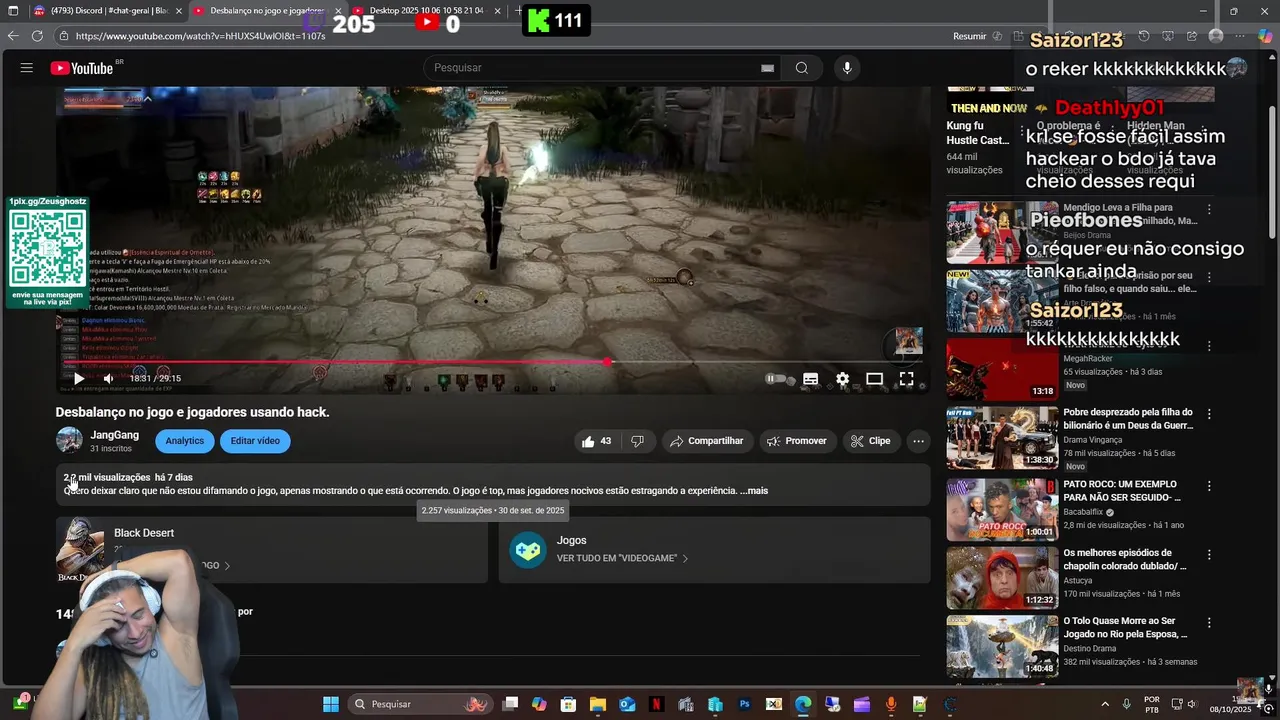Open the Windows Start menu
1280x720 pixels.
pyautogui.click(x=330, y=704)
